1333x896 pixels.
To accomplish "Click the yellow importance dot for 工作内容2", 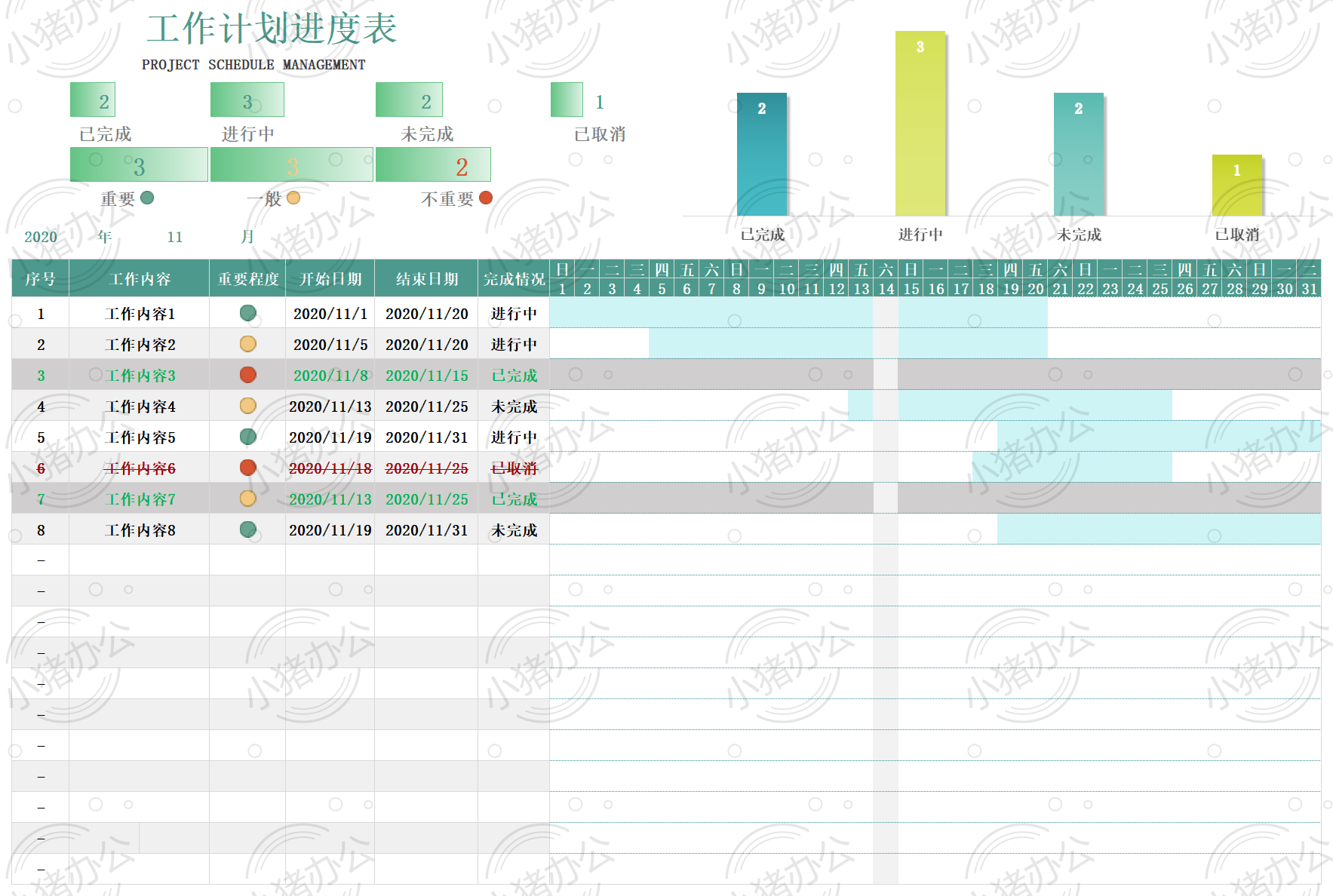I will pos(247,344).
